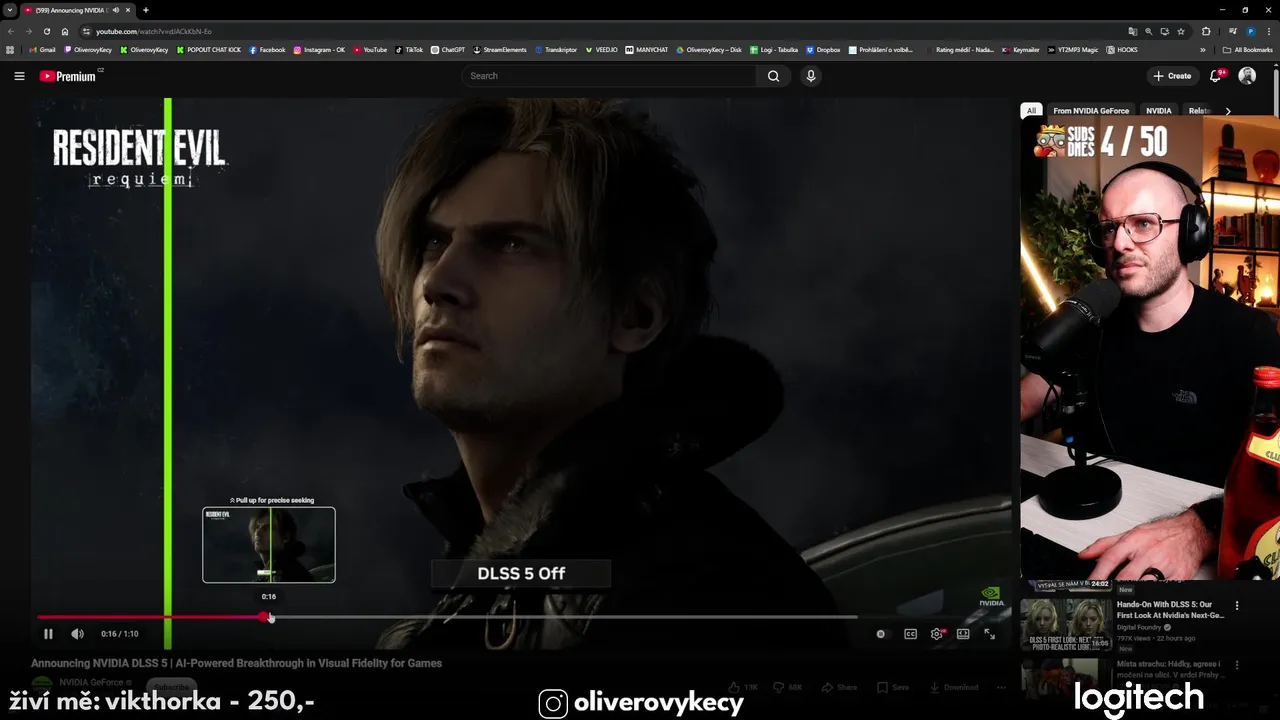Open the account avatar menu

[1247, 76]
